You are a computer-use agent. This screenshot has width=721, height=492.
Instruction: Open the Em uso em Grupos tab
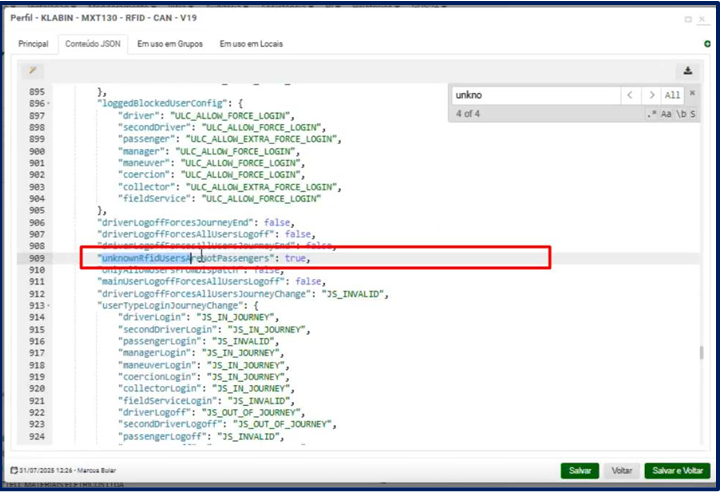coord(169,44)
